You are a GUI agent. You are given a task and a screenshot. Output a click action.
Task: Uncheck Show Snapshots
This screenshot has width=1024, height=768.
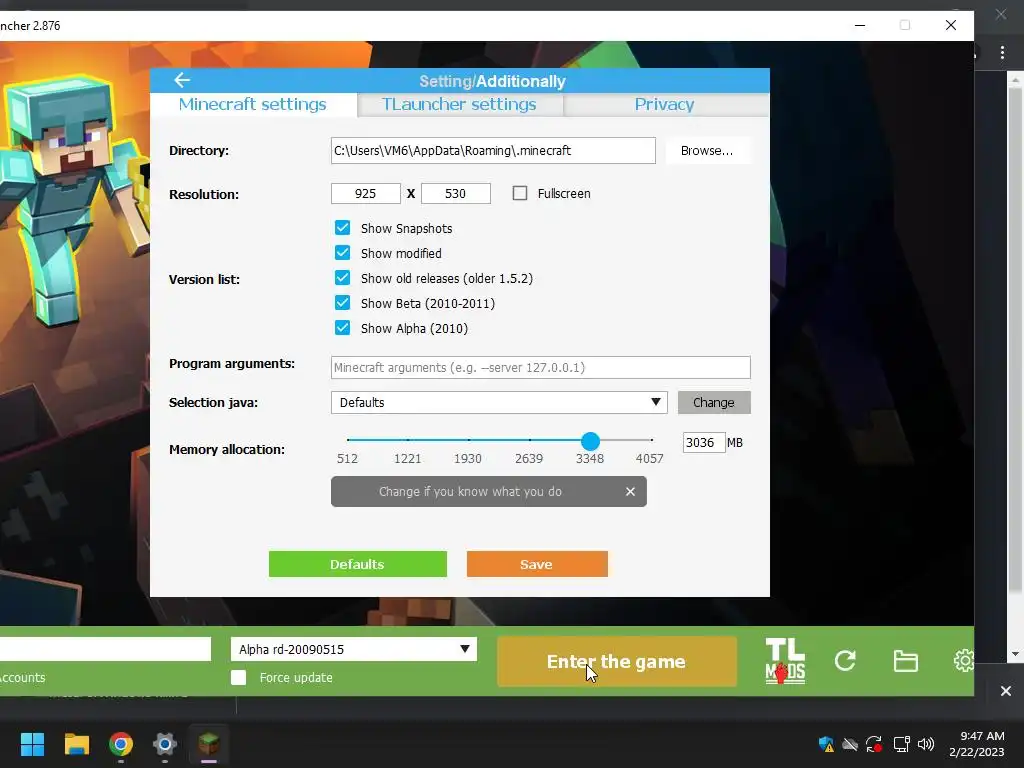click(x=342, y=228)
